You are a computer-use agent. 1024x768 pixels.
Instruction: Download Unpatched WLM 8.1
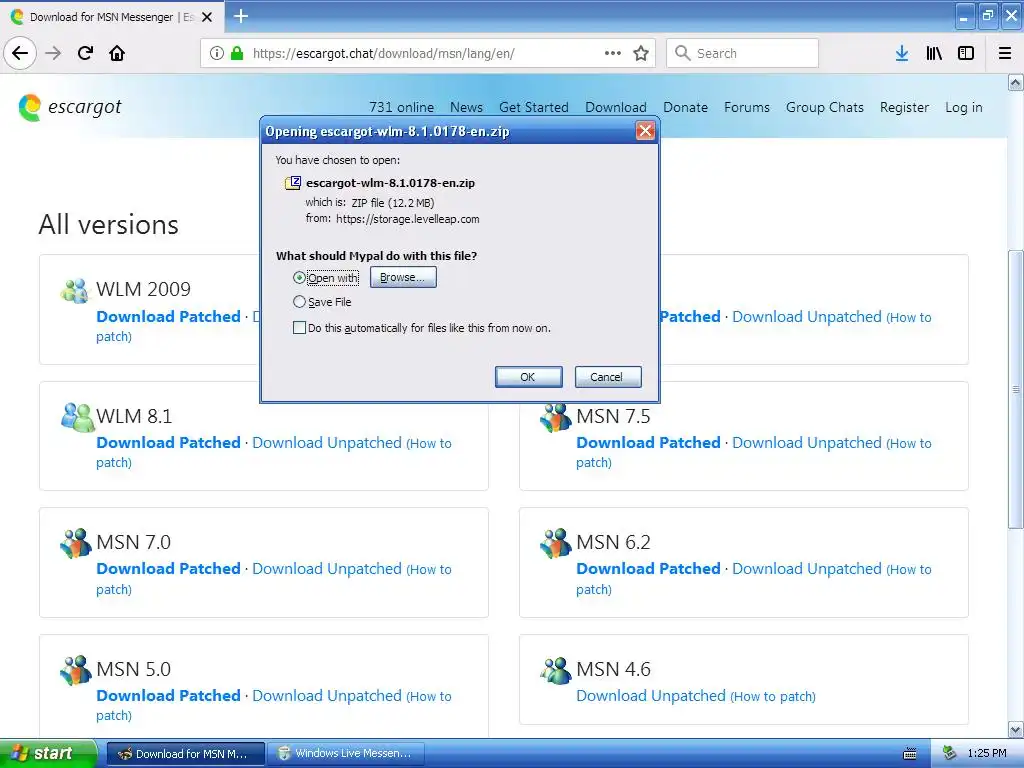tap(327, 443)
